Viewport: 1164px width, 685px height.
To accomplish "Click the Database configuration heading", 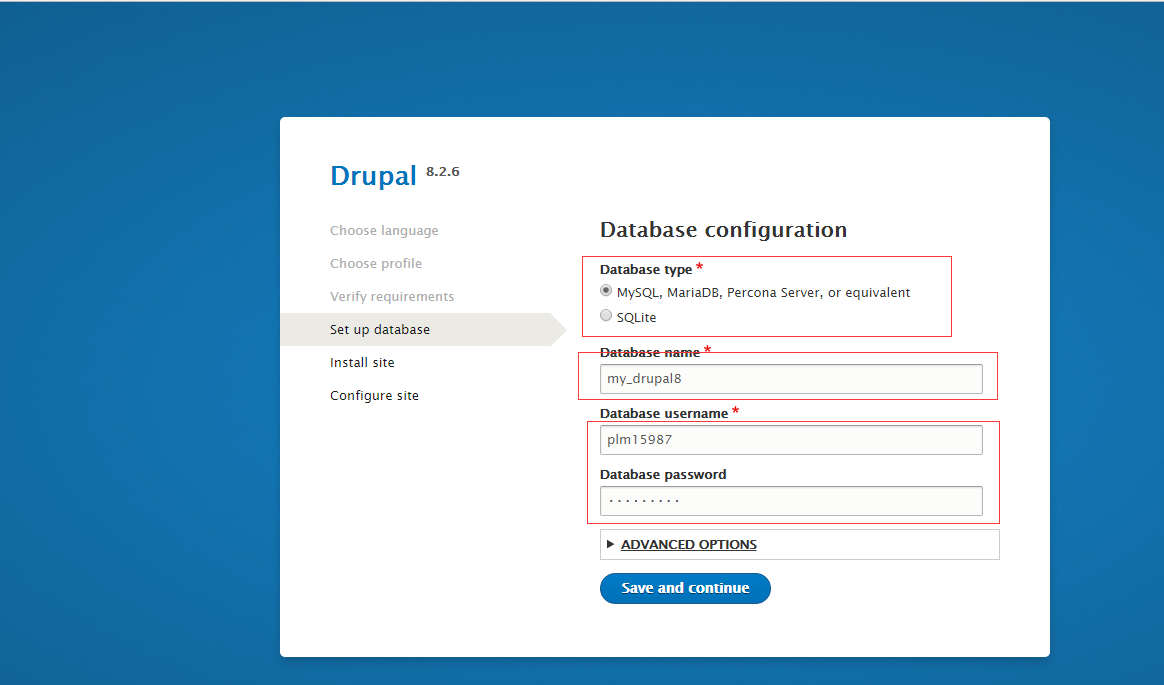I will pos(723,230).
